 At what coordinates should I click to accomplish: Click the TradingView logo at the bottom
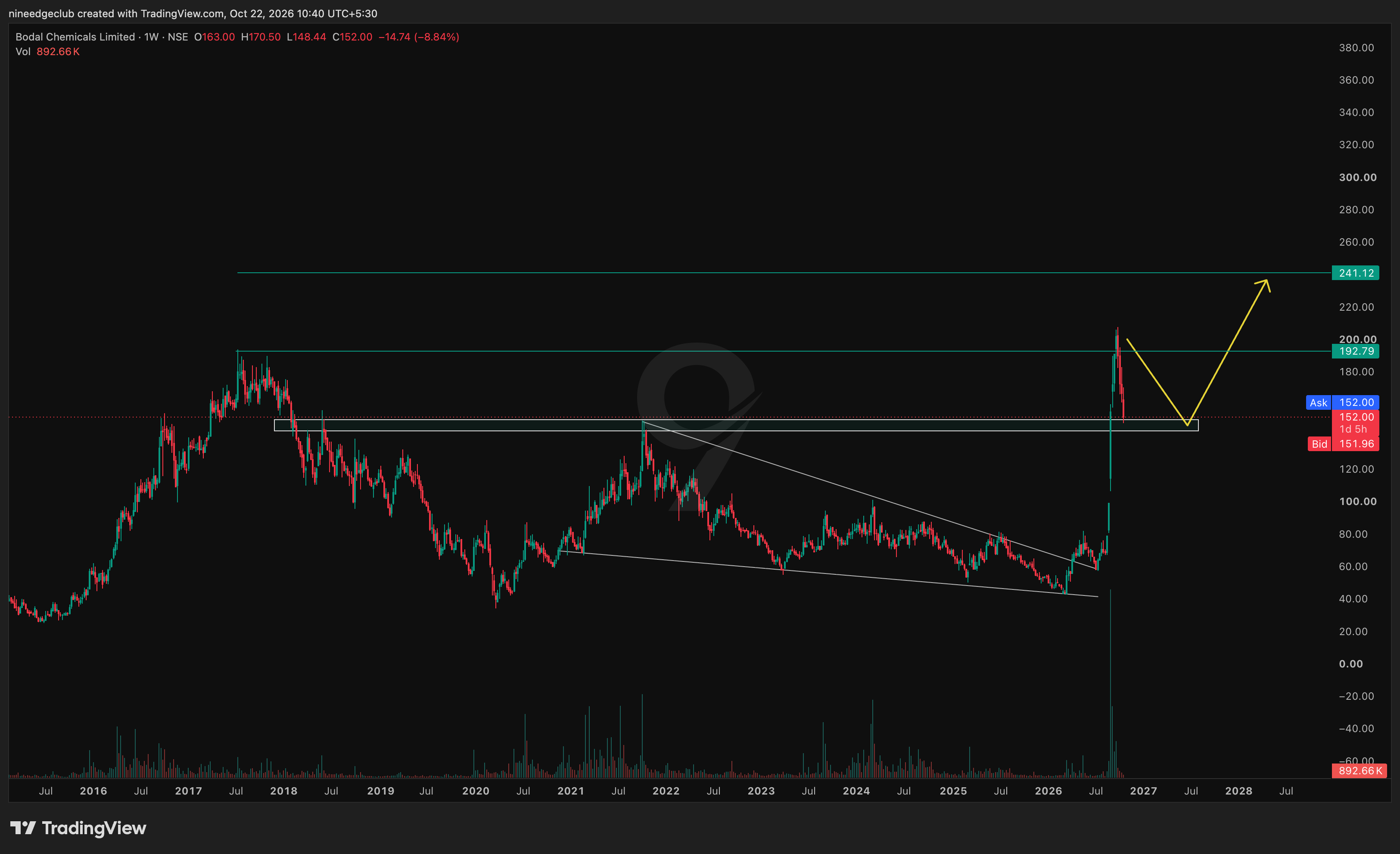click(78, 828)
